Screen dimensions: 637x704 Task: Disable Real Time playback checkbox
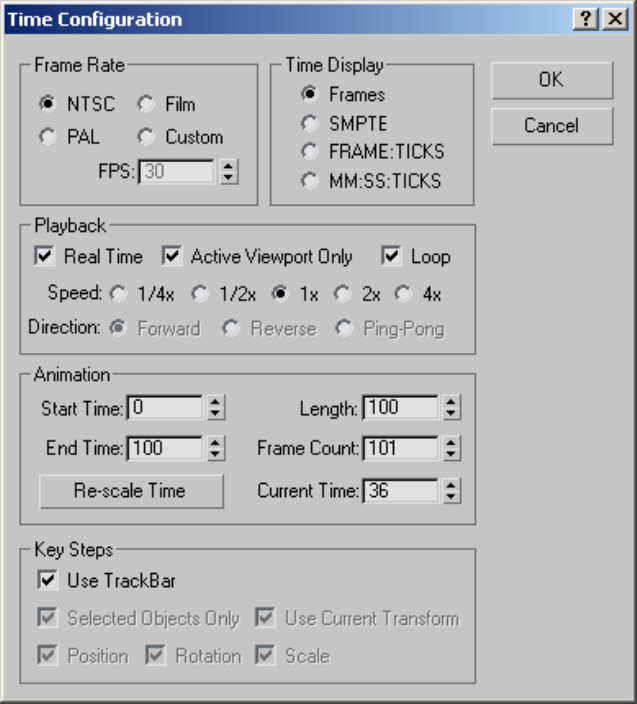click(x=44, y=257)
